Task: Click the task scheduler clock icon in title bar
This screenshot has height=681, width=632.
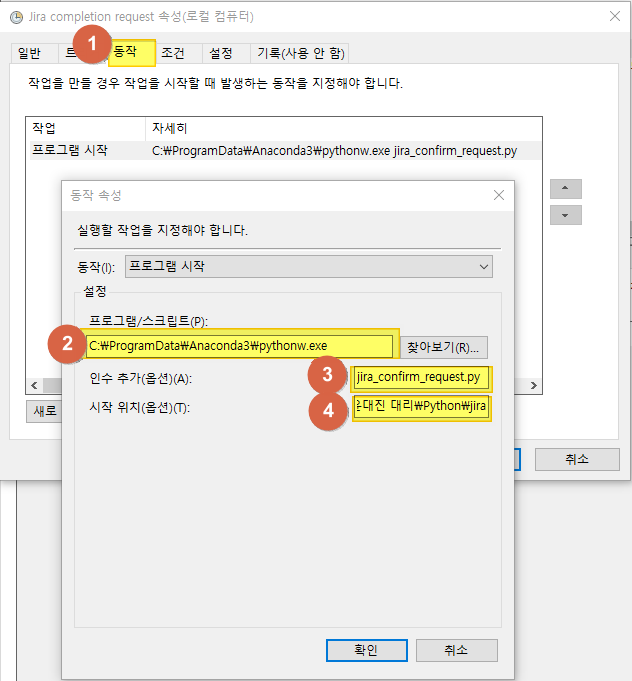Action: point(17,17)
